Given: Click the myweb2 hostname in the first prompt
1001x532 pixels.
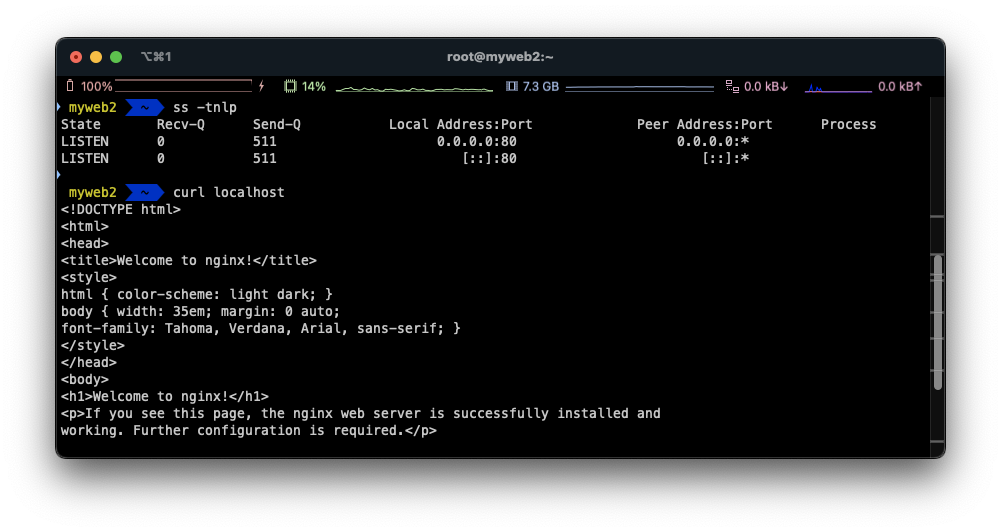Looking at the screenshot, I should click(93, 107).
